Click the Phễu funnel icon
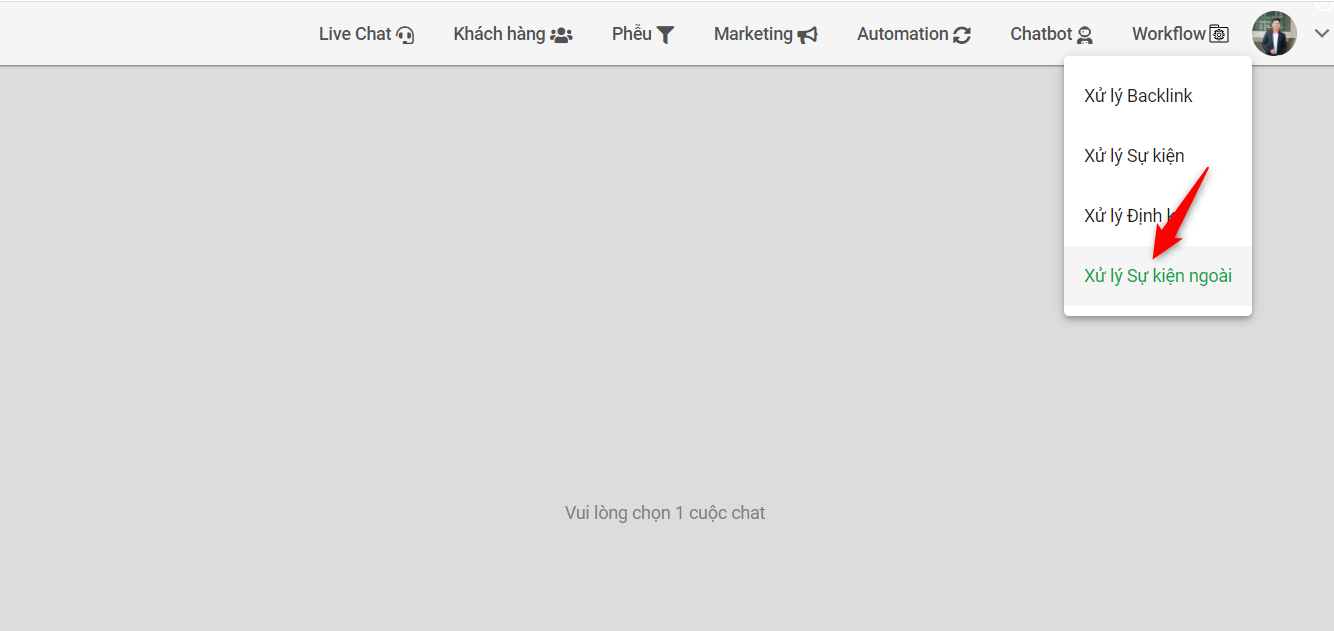Viewport: 1334px width, 631px height. tap(666, 35)
